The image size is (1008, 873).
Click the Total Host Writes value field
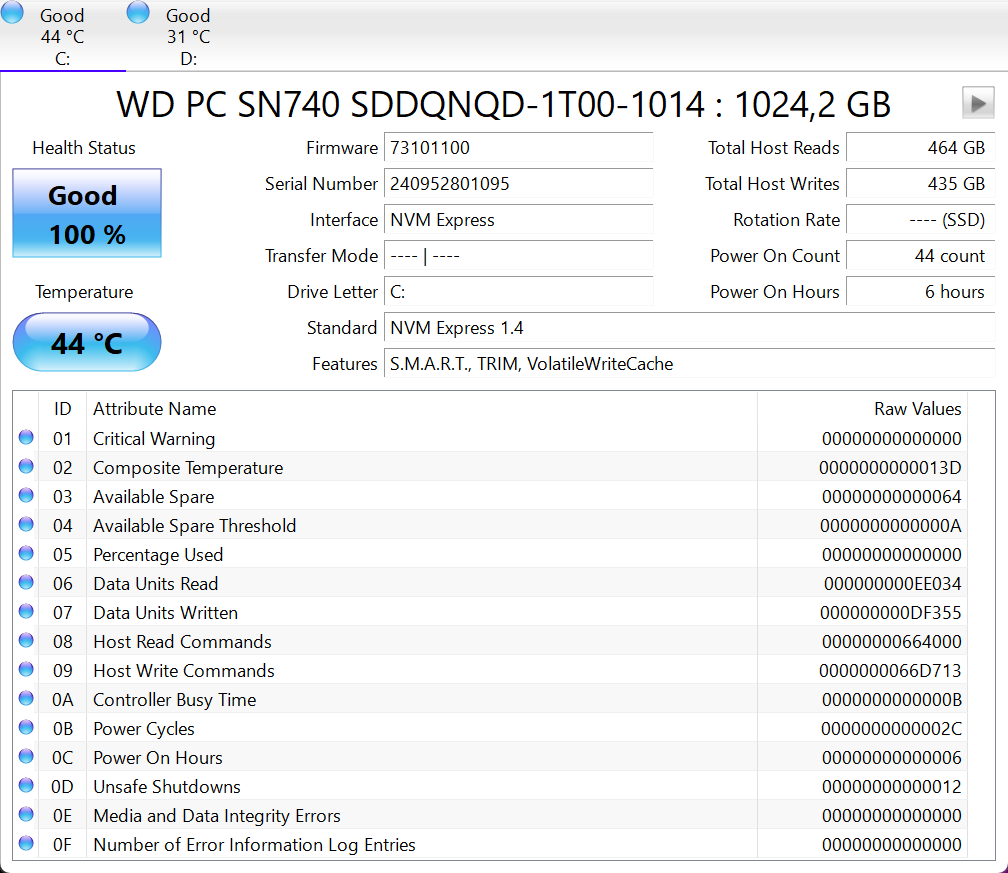[920, 184]
